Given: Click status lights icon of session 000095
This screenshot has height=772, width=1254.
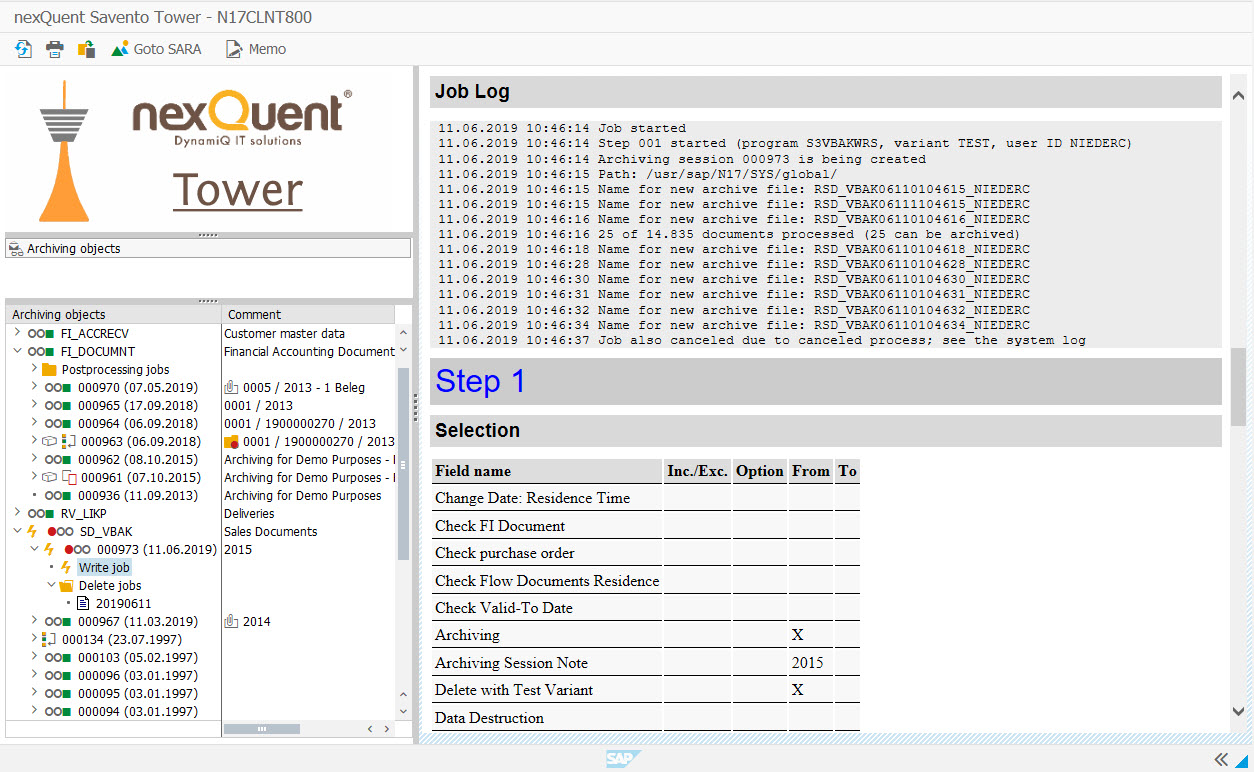Looking at the screenshot, I should 58,694.
